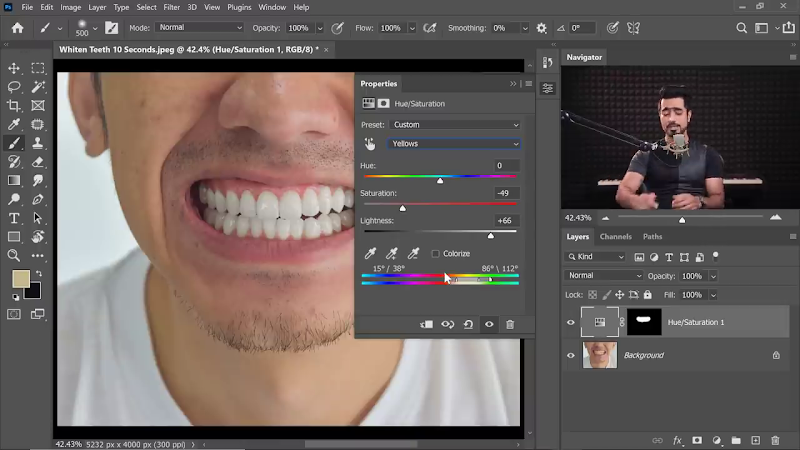
Task: Open the Yellows color range dropdown
Action: point(455,144)
